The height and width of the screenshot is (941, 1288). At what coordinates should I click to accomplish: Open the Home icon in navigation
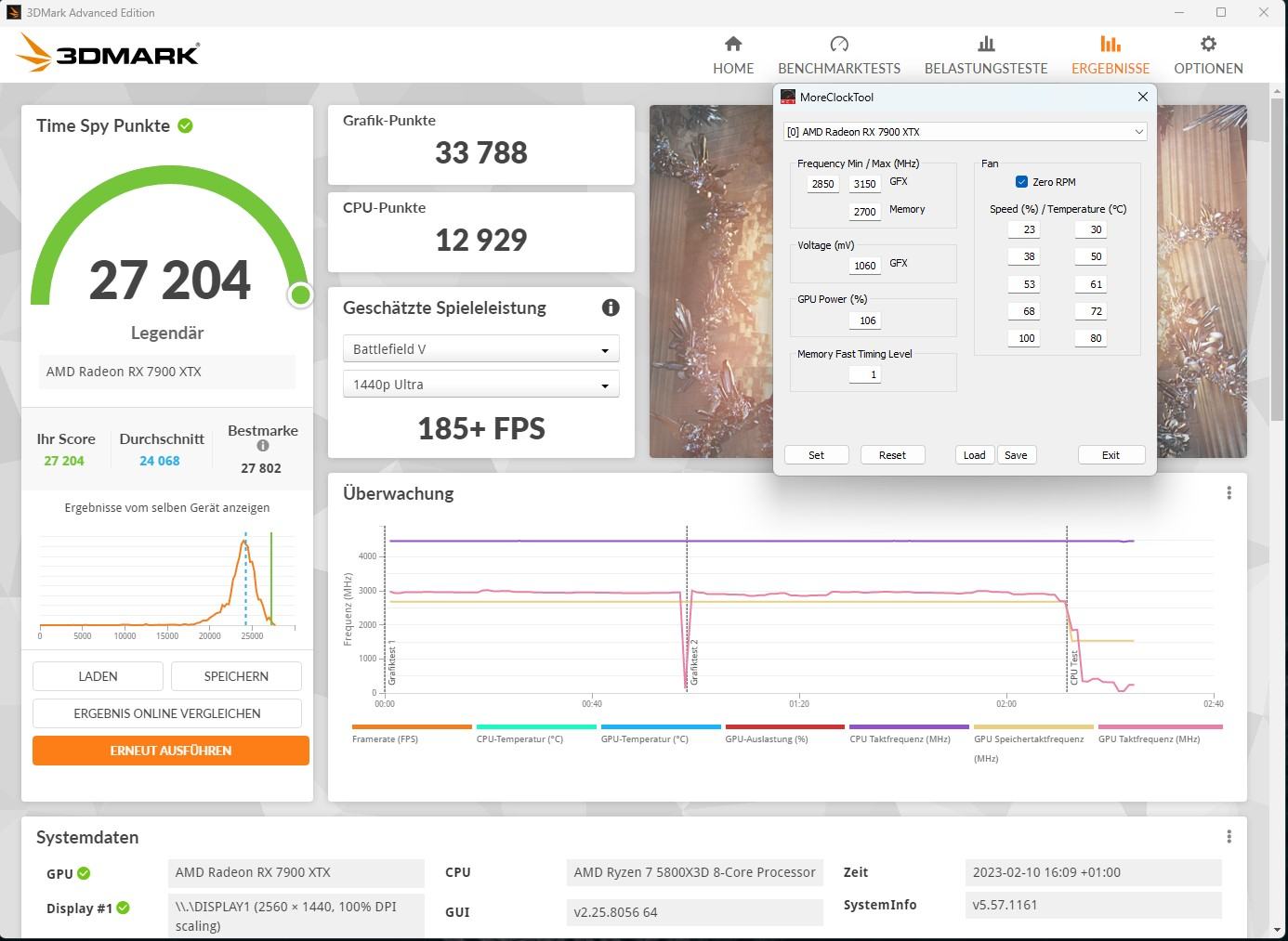733,44
